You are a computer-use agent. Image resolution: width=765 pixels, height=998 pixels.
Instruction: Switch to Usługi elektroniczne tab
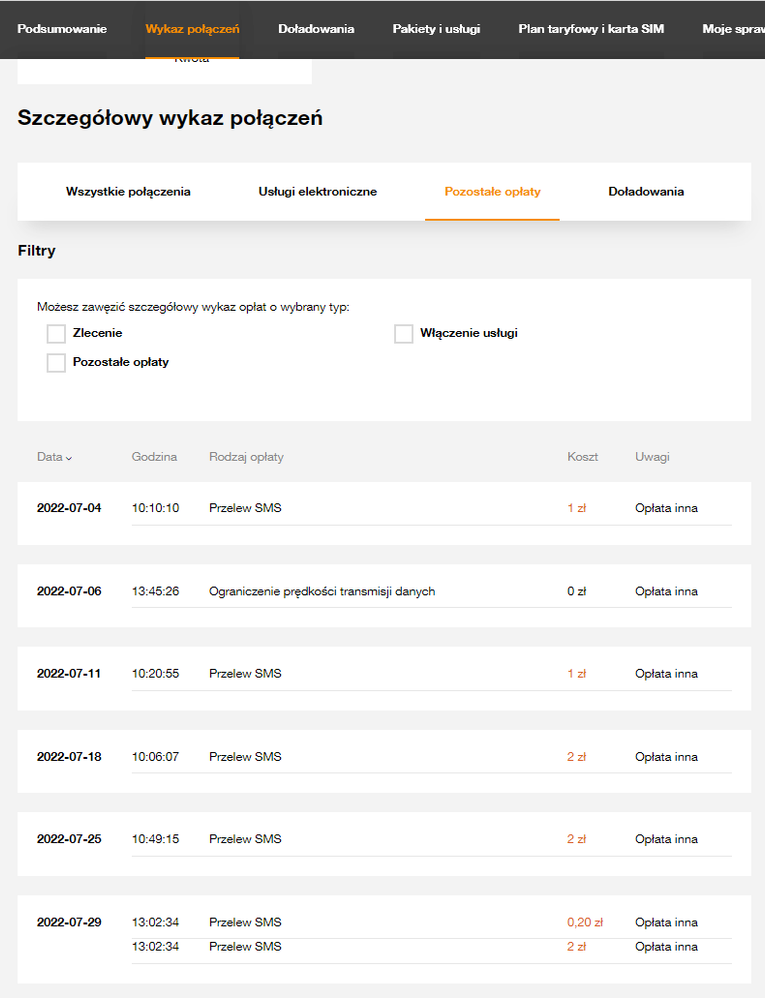click(x=318, y=191)
